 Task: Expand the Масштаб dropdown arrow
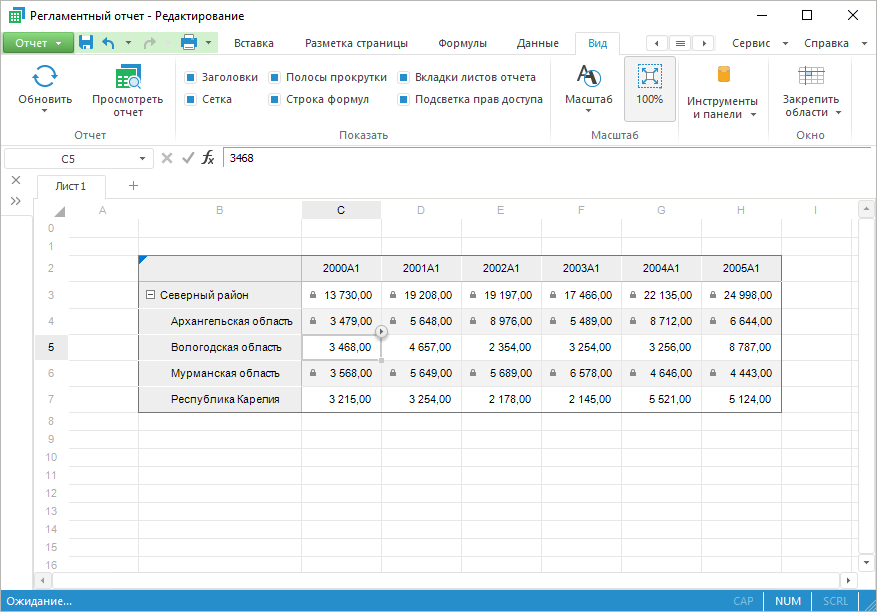[x=588, y=111]
